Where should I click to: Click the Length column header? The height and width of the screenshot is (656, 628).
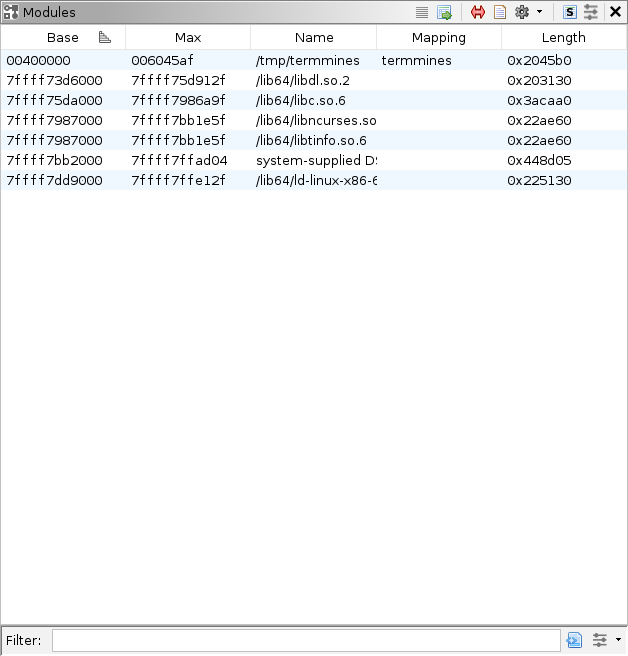(563, 38)
